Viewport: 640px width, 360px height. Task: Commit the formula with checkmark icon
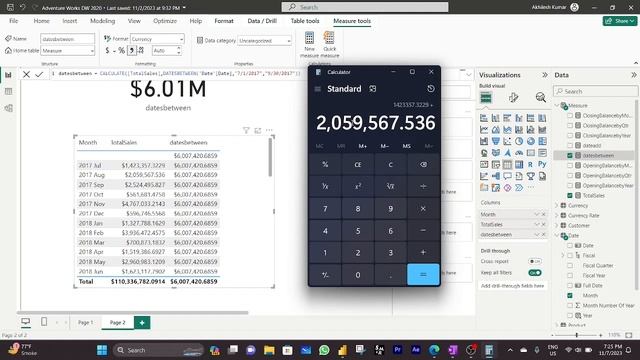39,74
